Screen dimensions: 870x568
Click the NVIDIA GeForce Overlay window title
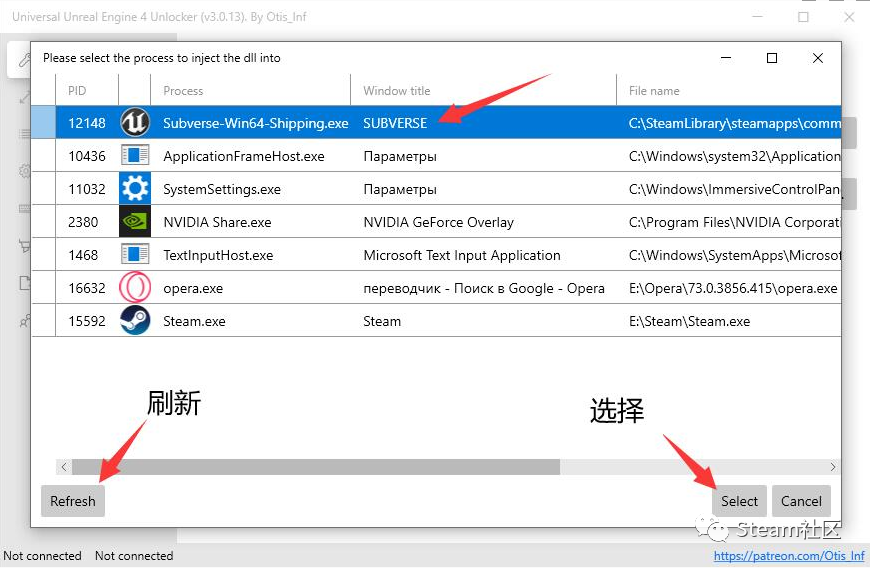[x=438, y=222]
